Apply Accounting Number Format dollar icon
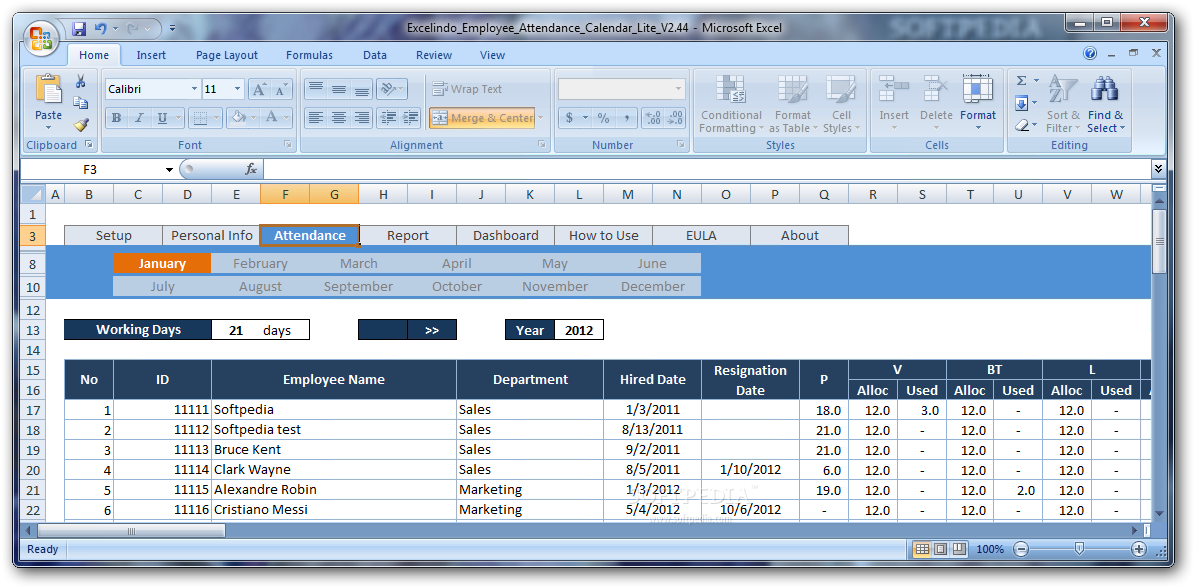The image size is (1195, 588). (569, 118)
